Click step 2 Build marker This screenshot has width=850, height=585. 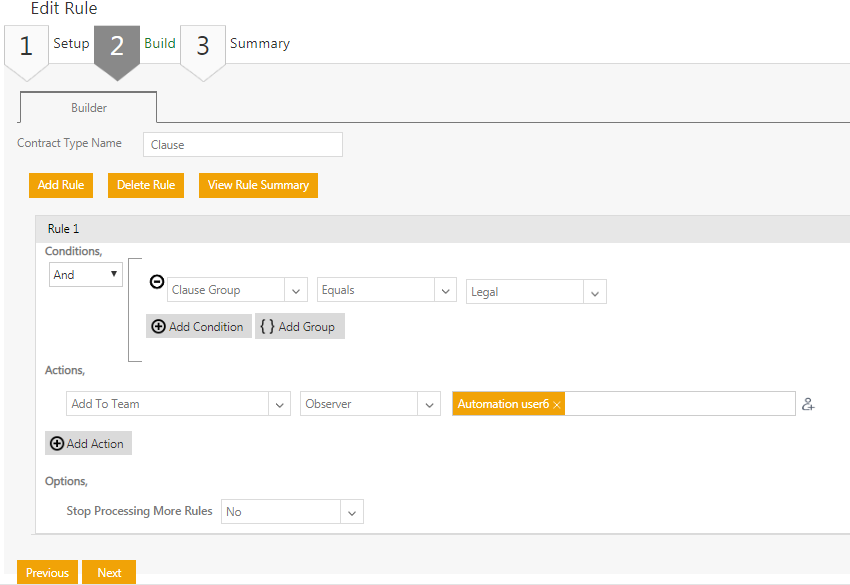click(x=117, y=47)
